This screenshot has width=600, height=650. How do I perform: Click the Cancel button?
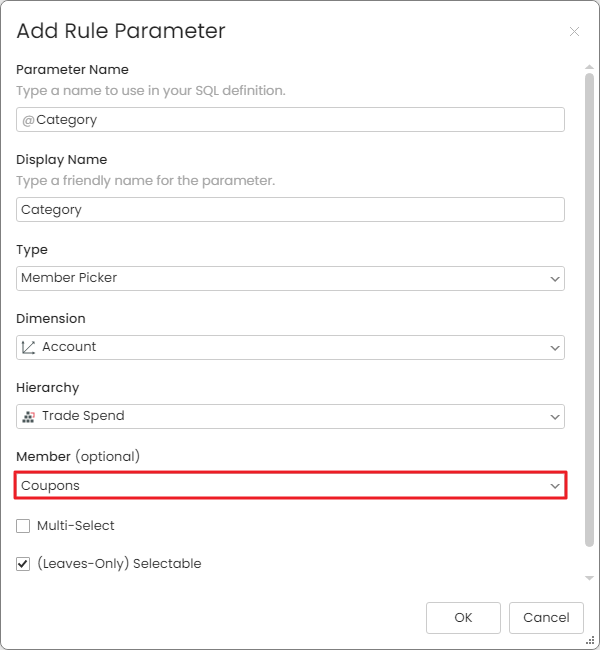546,618
